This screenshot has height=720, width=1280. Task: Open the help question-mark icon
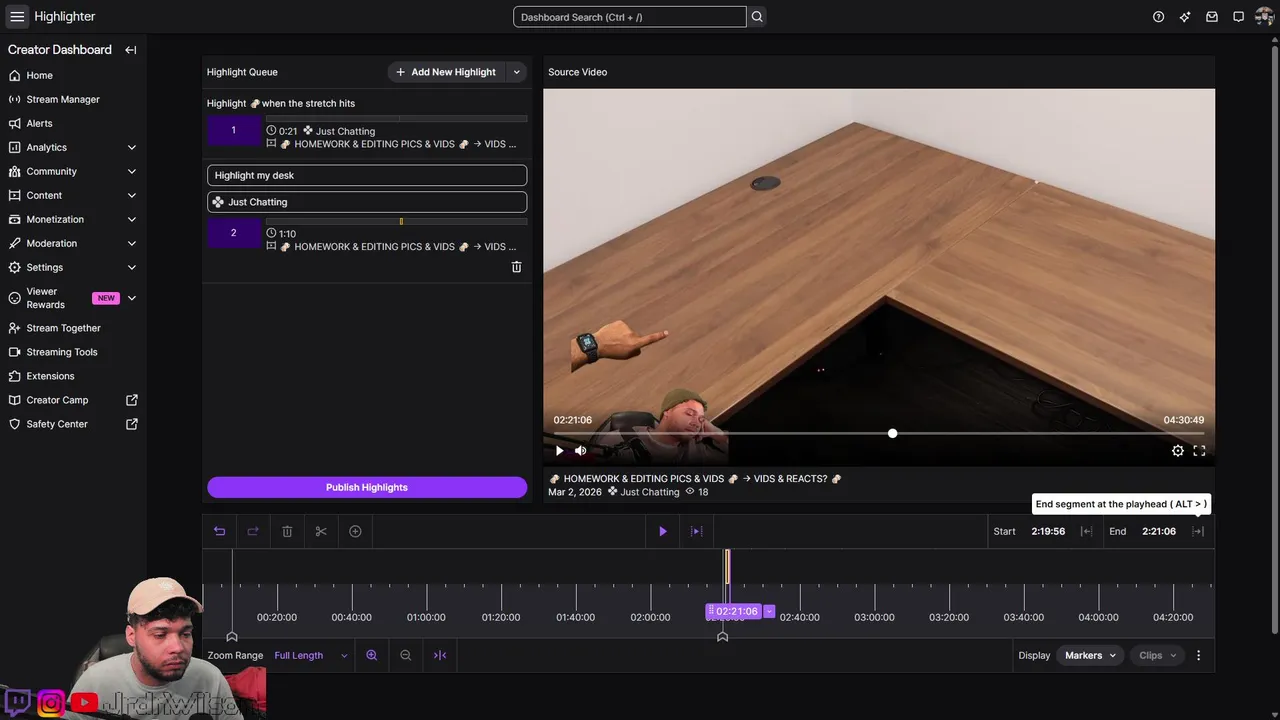click(x=1158, y=16)
